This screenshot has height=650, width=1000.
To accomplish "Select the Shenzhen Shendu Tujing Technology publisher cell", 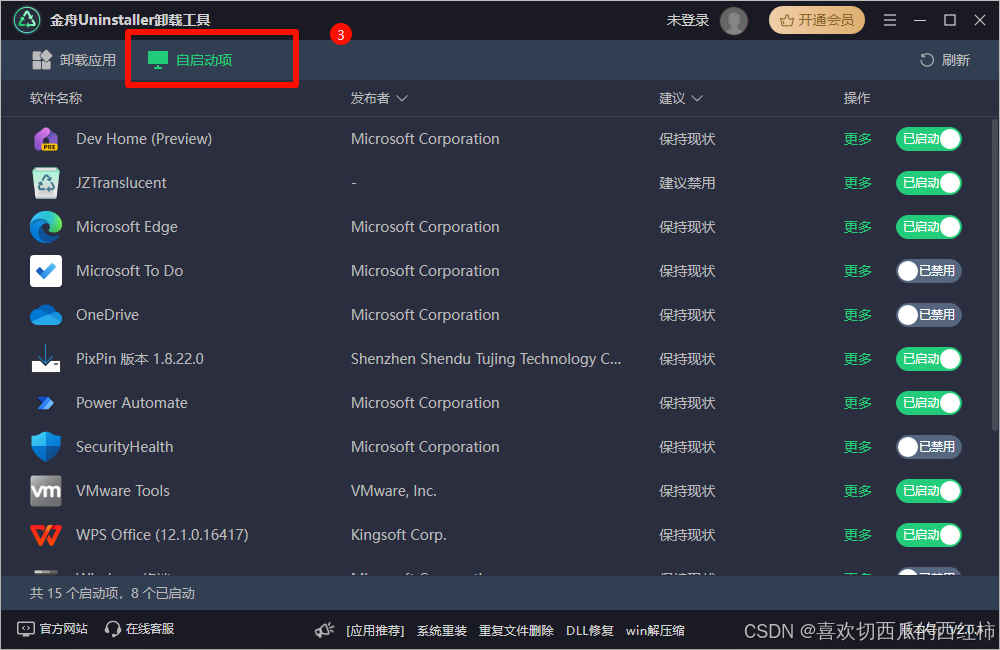I will click(485, 359).
